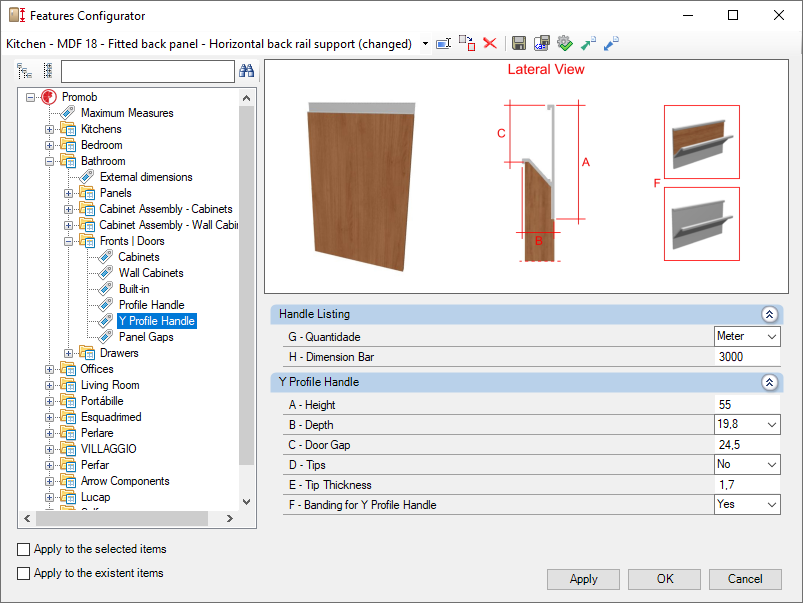Open the D - Tips dropdown

pyautogui.click(x=771, y=465)
